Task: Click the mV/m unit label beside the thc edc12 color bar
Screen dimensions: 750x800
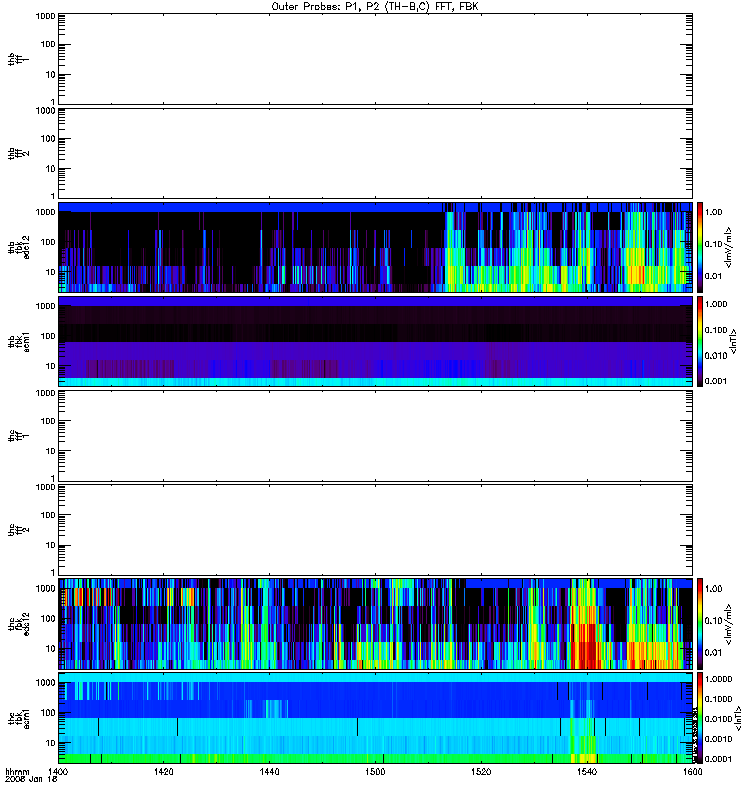Action: [729, 624]
